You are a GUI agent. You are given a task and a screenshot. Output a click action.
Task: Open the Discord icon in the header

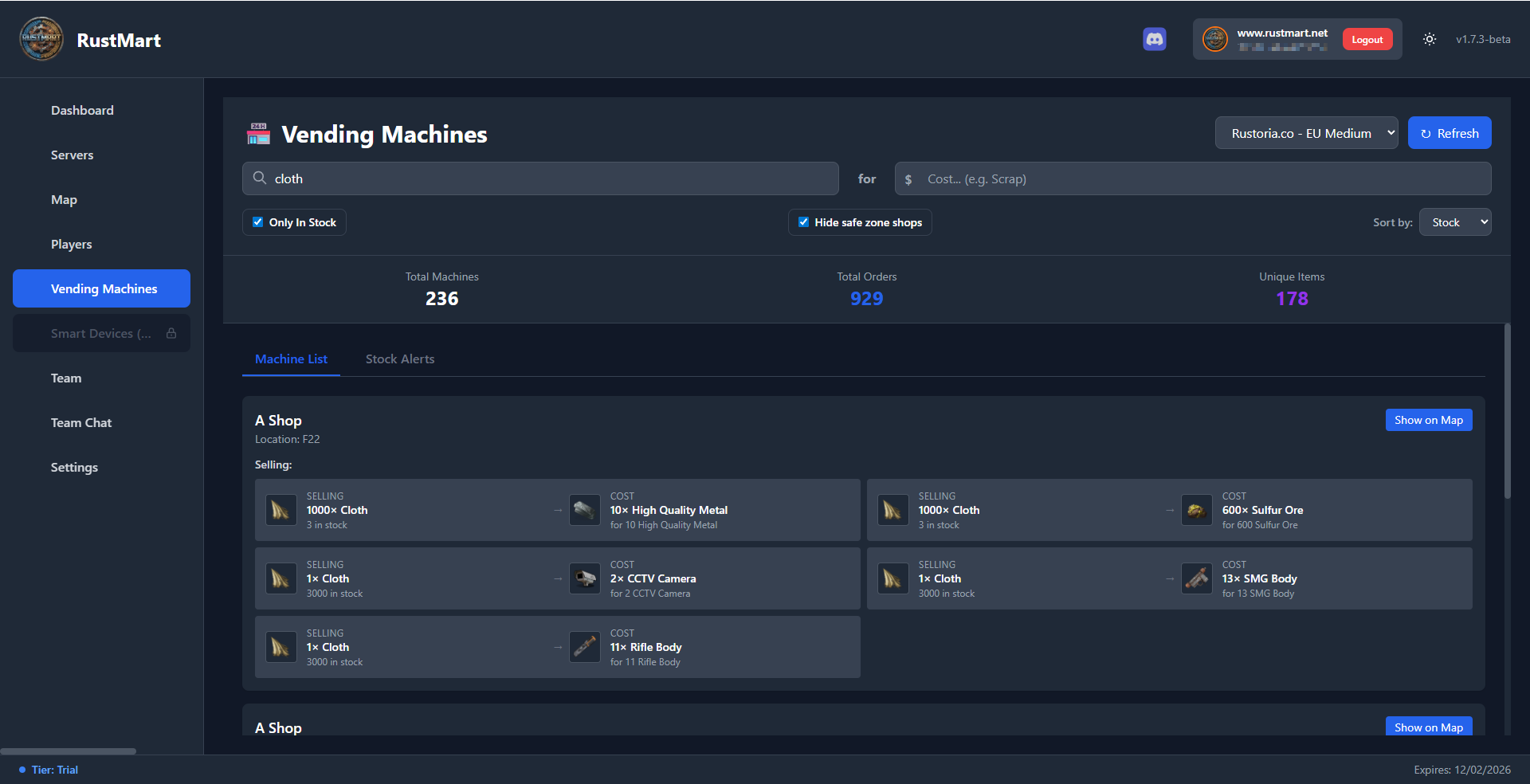[x=1154, y=38]
